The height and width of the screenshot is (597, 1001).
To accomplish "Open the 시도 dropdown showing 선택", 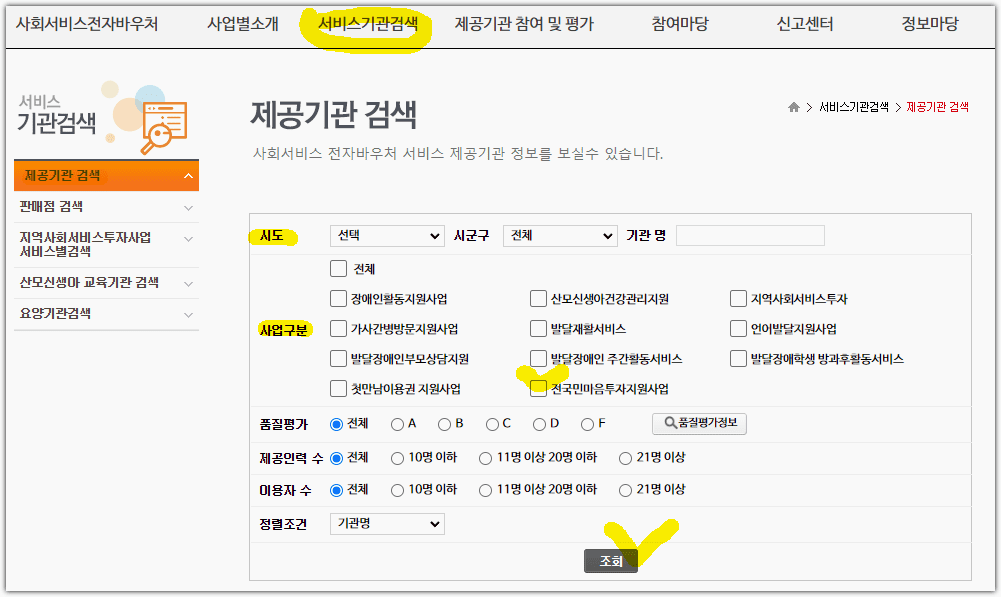I will pyautogui.click(x=387, y=236).
